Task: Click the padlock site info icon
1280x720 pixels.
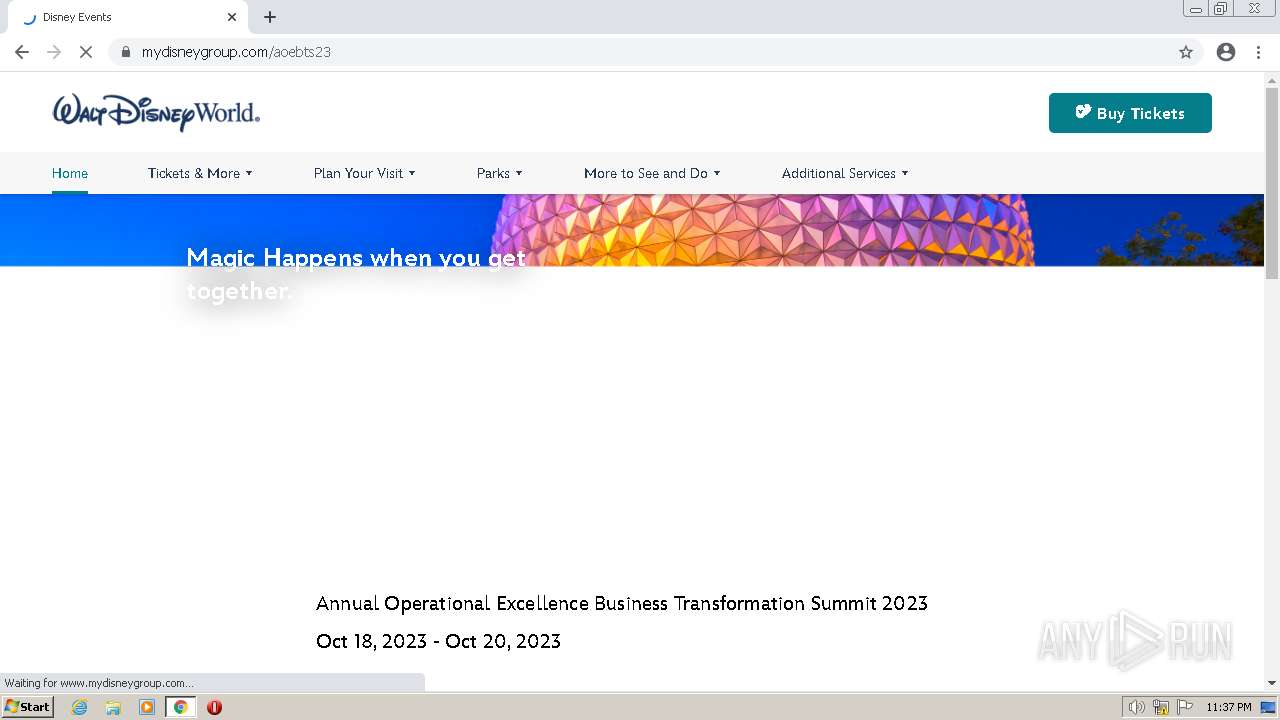Action: point(125,52)
